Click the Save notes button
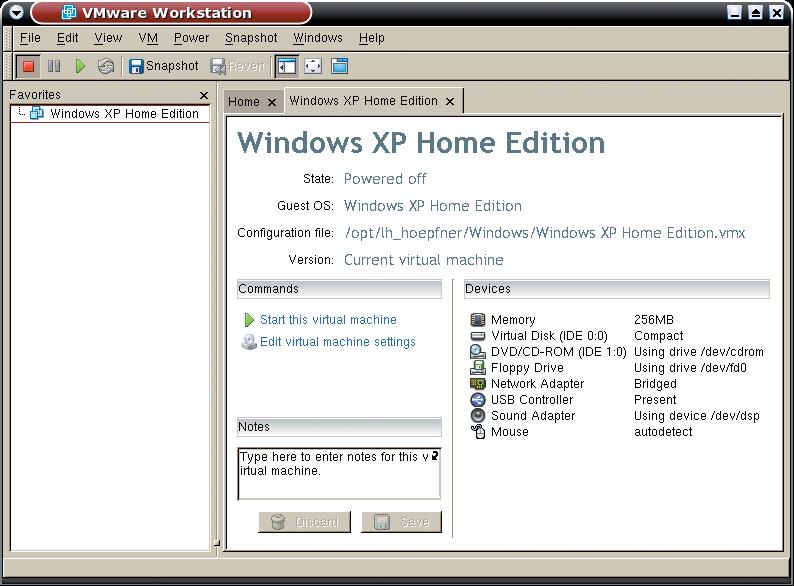The image size is (794, 586). point(401,522)
